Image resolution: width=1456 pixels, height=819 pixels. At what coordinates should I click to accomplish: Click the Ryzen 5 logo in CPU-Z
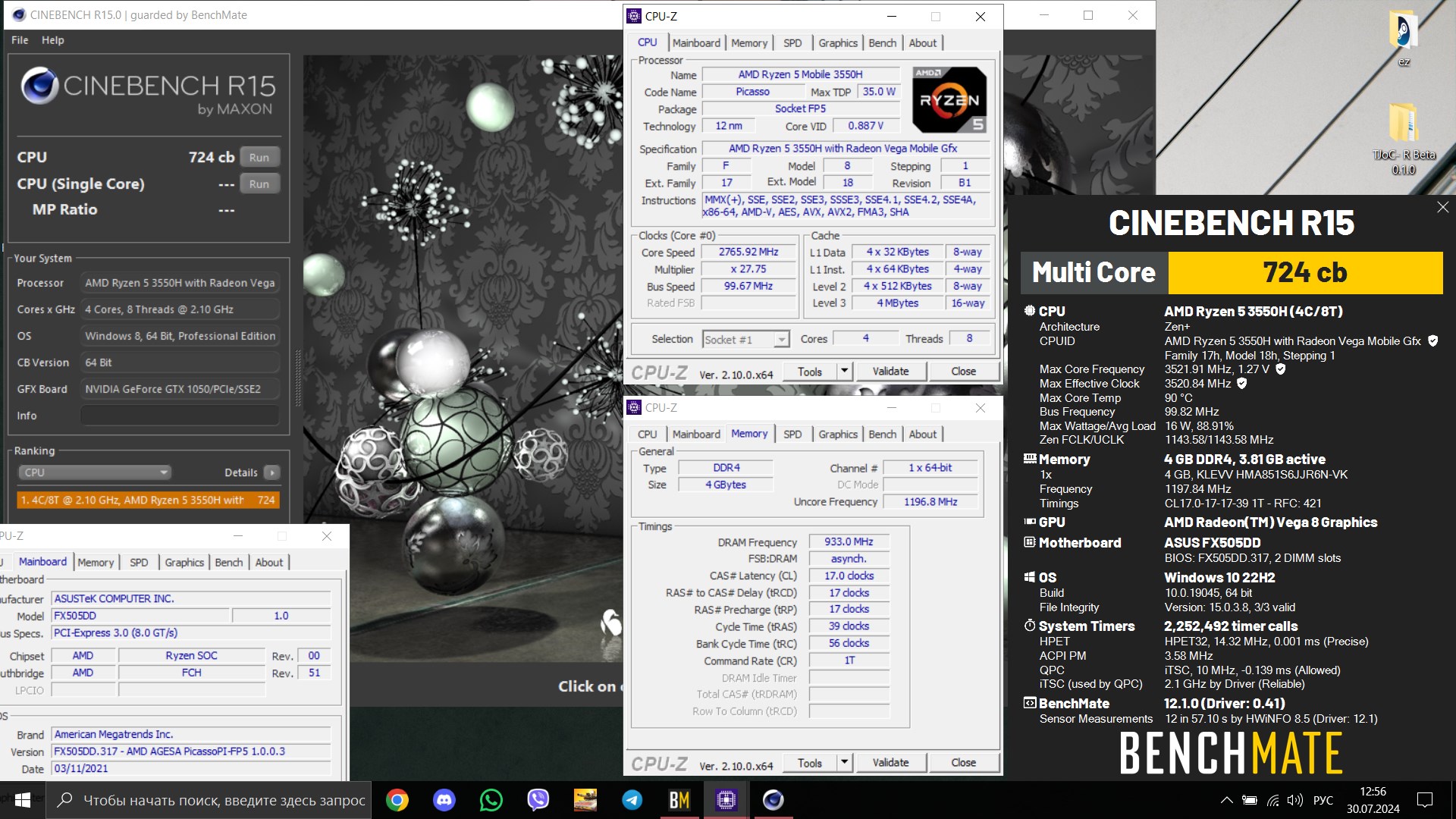click(949, 100)
